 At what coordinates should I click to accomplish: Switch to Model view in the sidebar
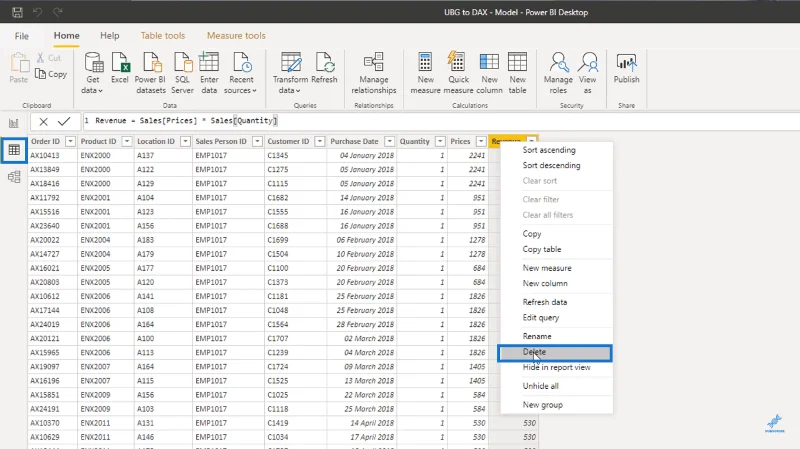14,177
